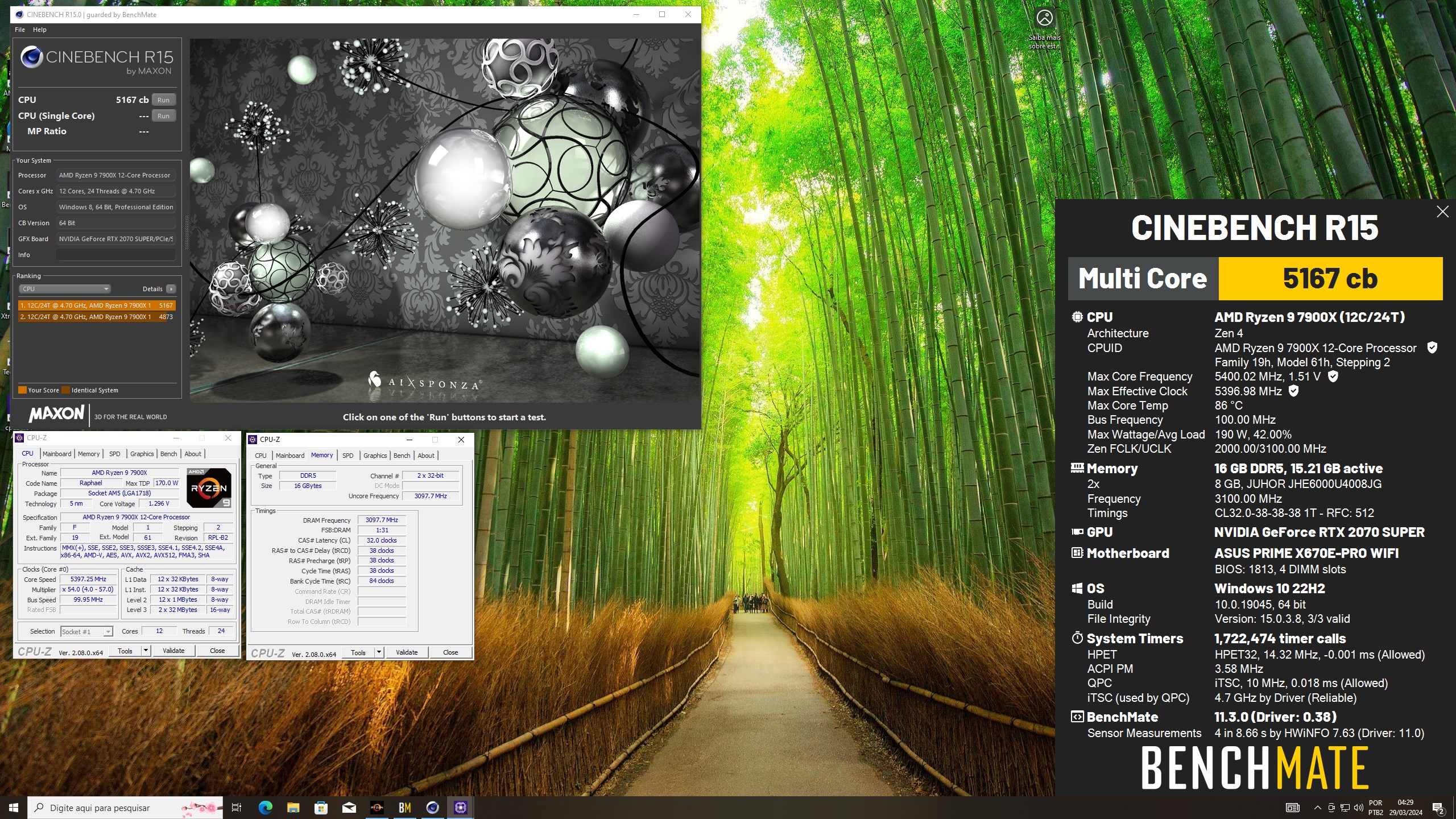
Task: Click Tools button in right CPU-Z window
Action: pos(358,652)
